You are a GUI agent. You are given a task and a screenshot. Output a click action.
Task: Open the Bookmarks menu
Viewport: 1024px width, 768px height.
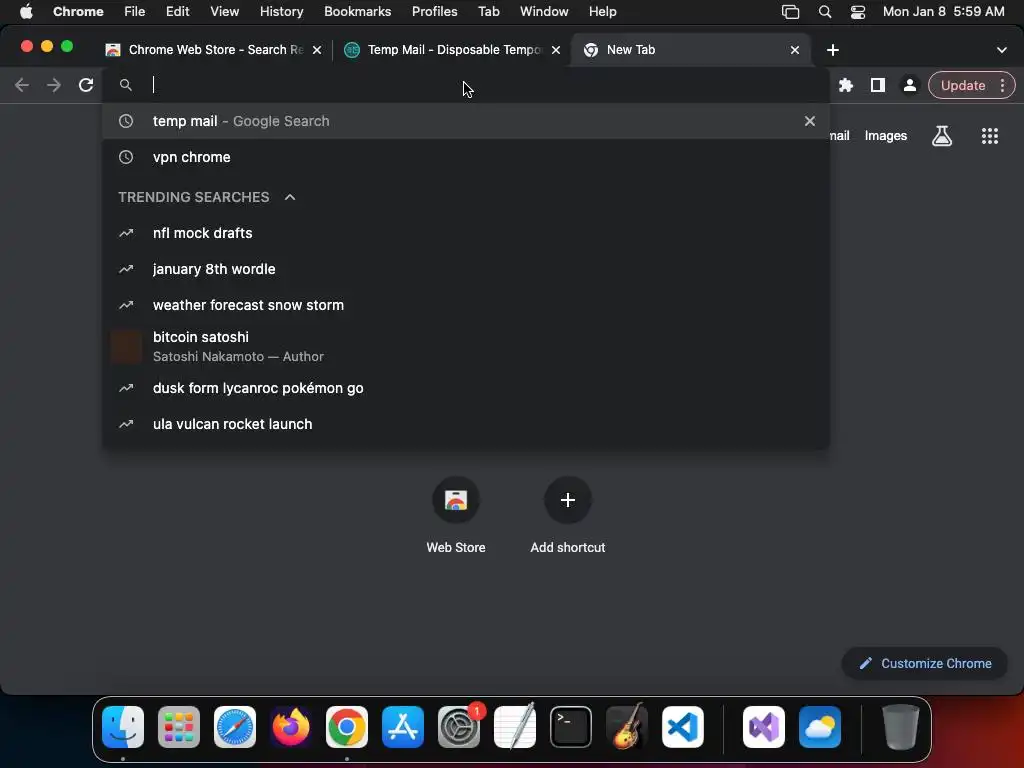click(x=357, y=12)
